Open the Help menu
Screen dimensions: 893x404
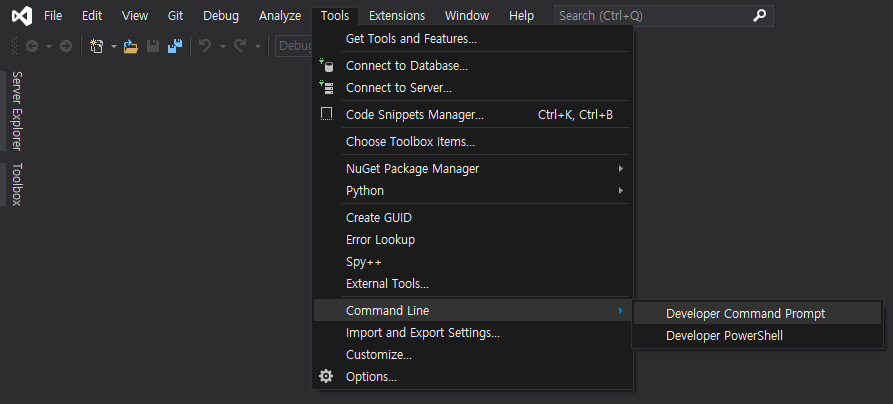(x=521, y=16)
